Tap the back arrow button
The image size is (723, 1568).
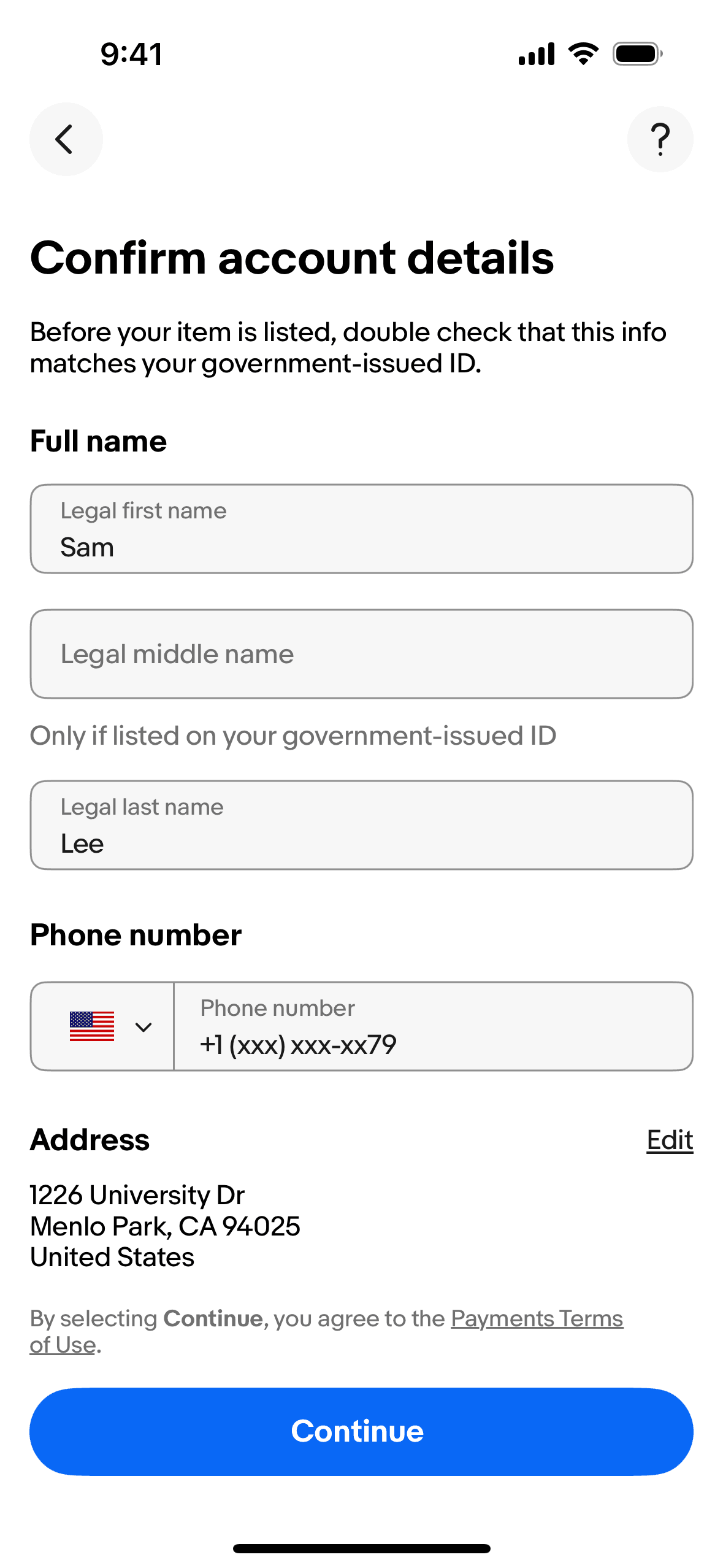(x=66, y=139)
